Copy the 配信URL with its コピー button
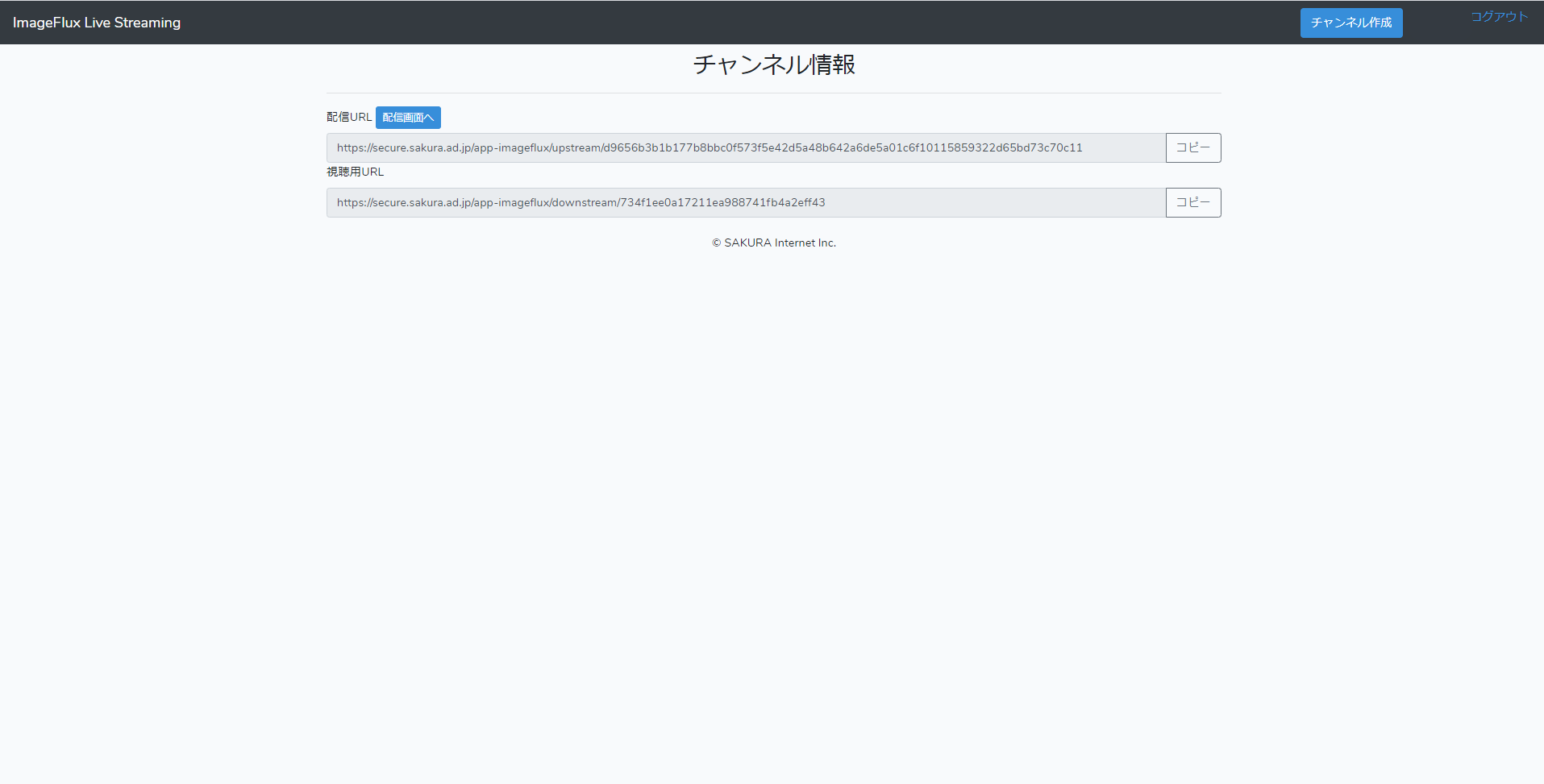1544x784 pixels. [1192, 147]
